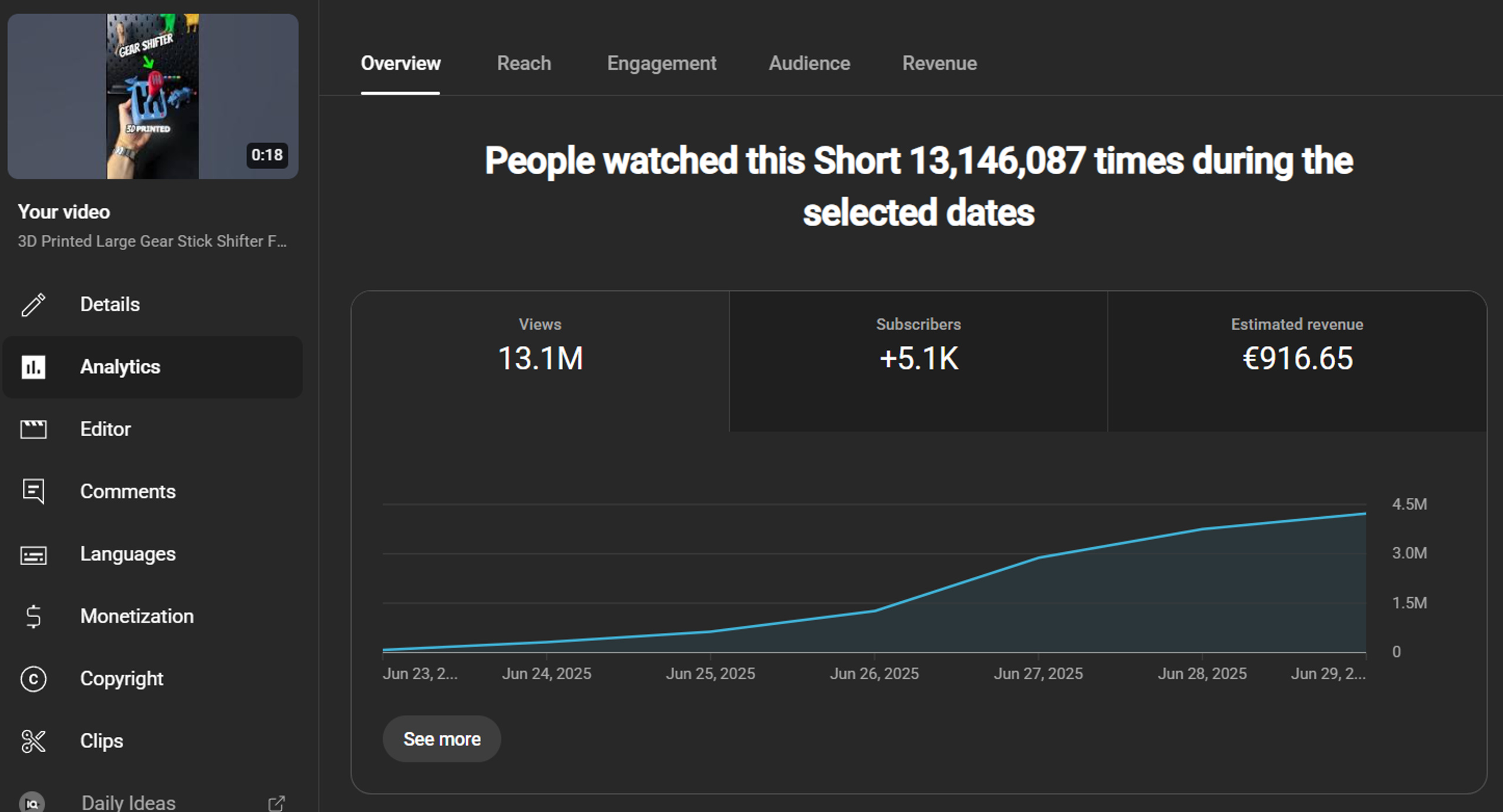
Task: Click the Copyright circle-C icon
Action: [33, 679]
